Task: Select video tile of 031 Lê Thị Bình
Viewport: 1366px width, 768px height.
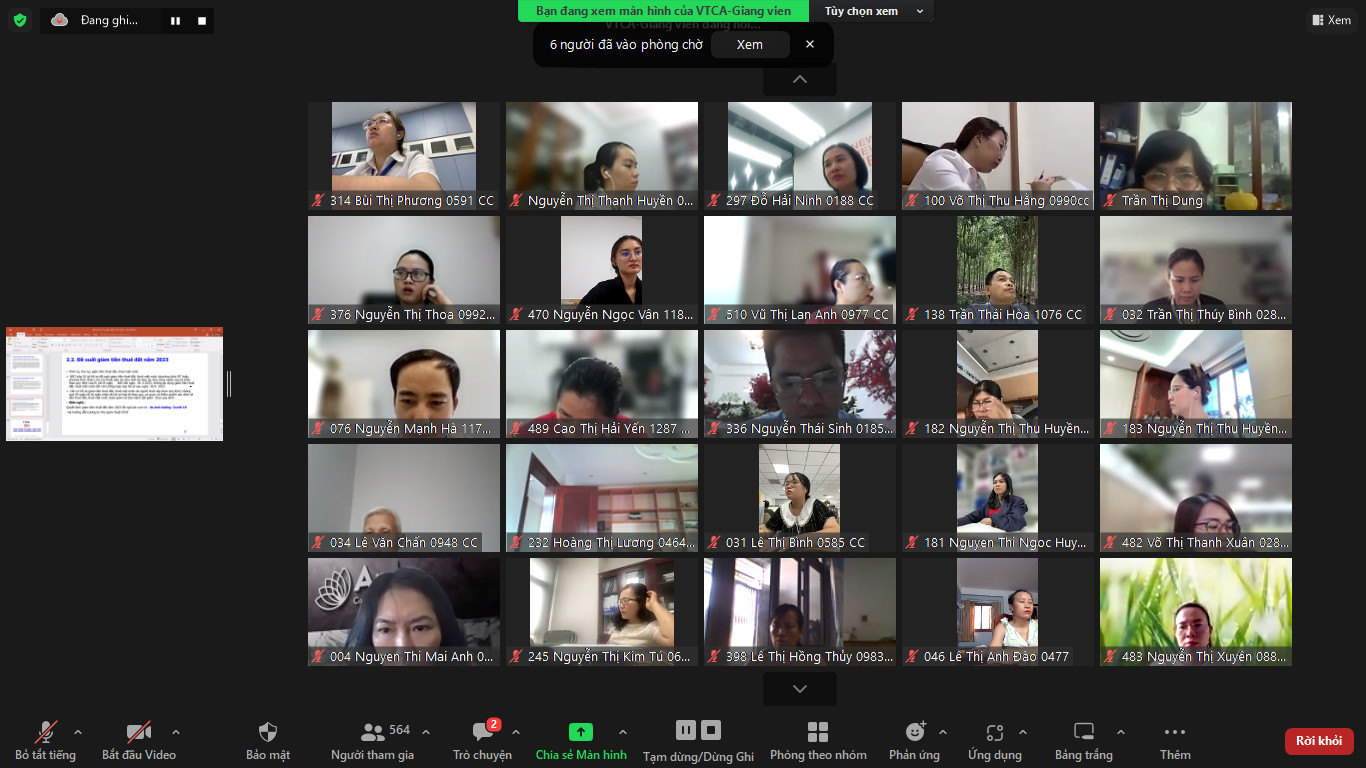Action: pos(800,498)
